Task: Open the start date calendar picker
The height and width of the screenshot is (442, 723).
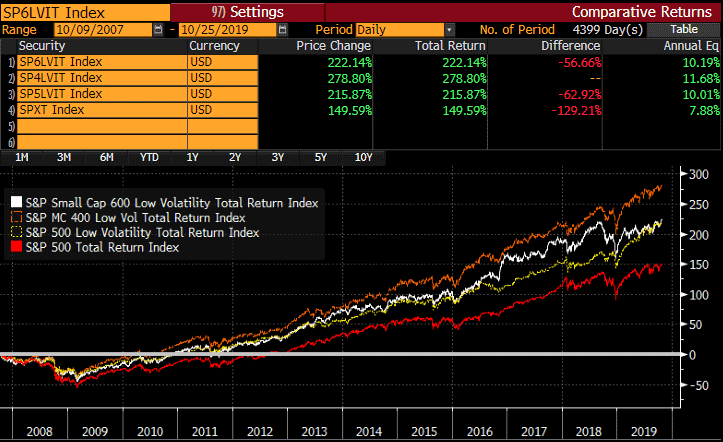Action: coord(158,30)
